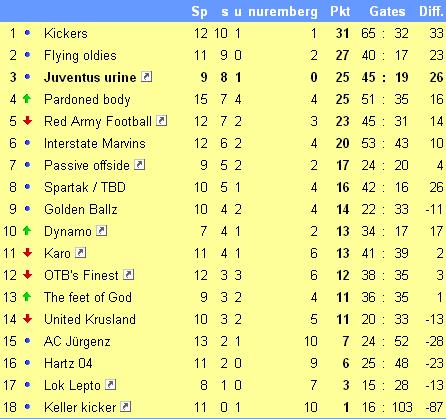
Task: Click the Interstate Marvins team name
Action: (x=95, y=143)
